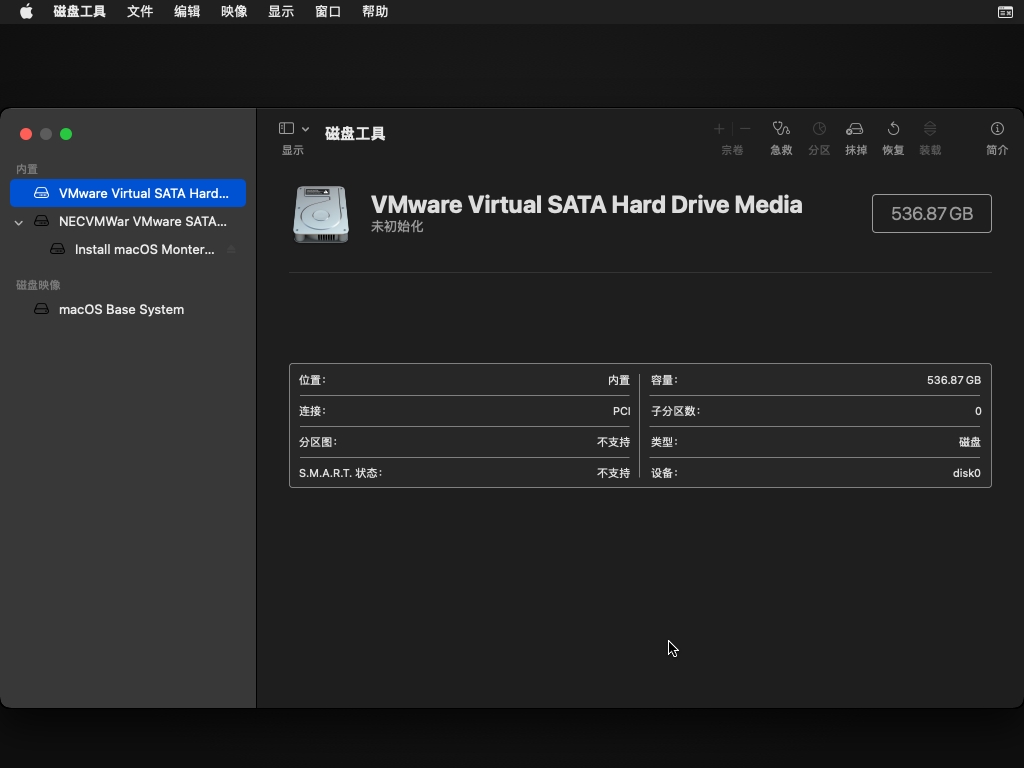This screenshot has height=768, width=1024.
Task: Click the add volume plus icon
Action: [718, 129]
